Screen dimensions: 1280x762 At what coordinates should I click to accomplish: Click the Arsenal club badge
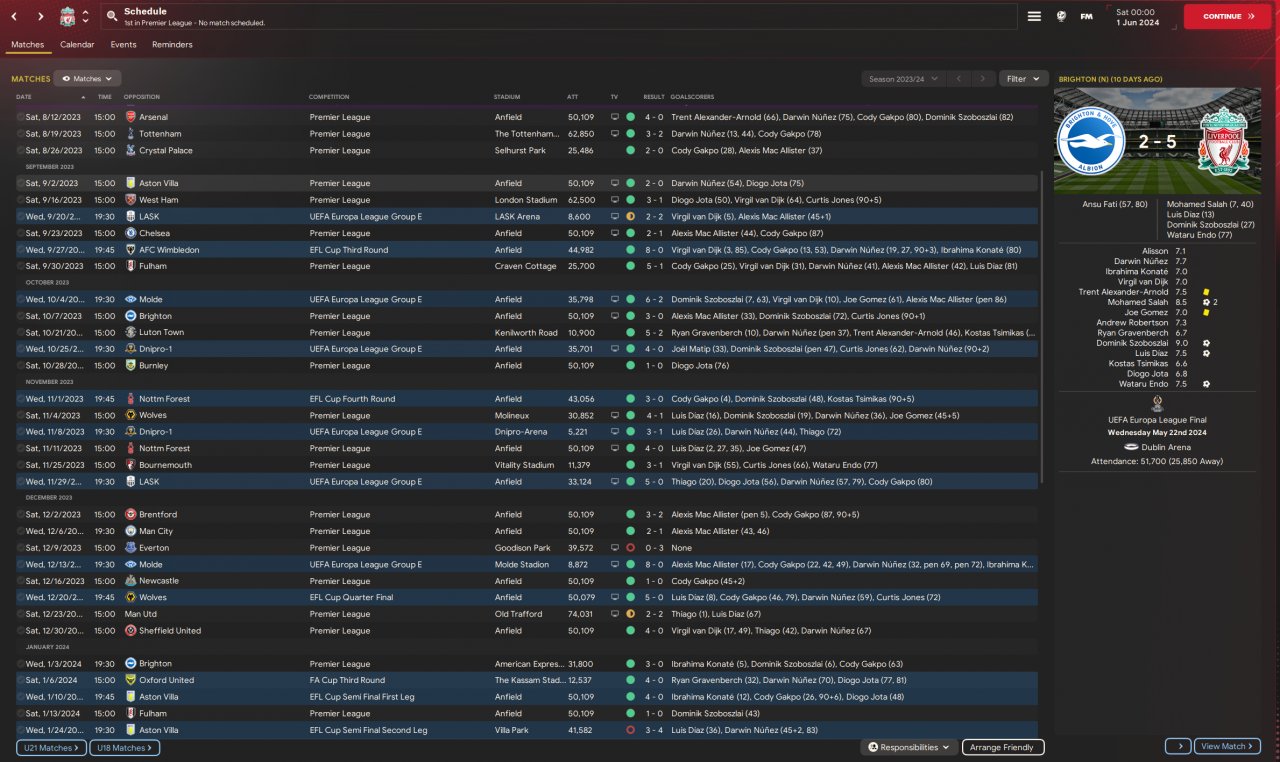point(131,117)
